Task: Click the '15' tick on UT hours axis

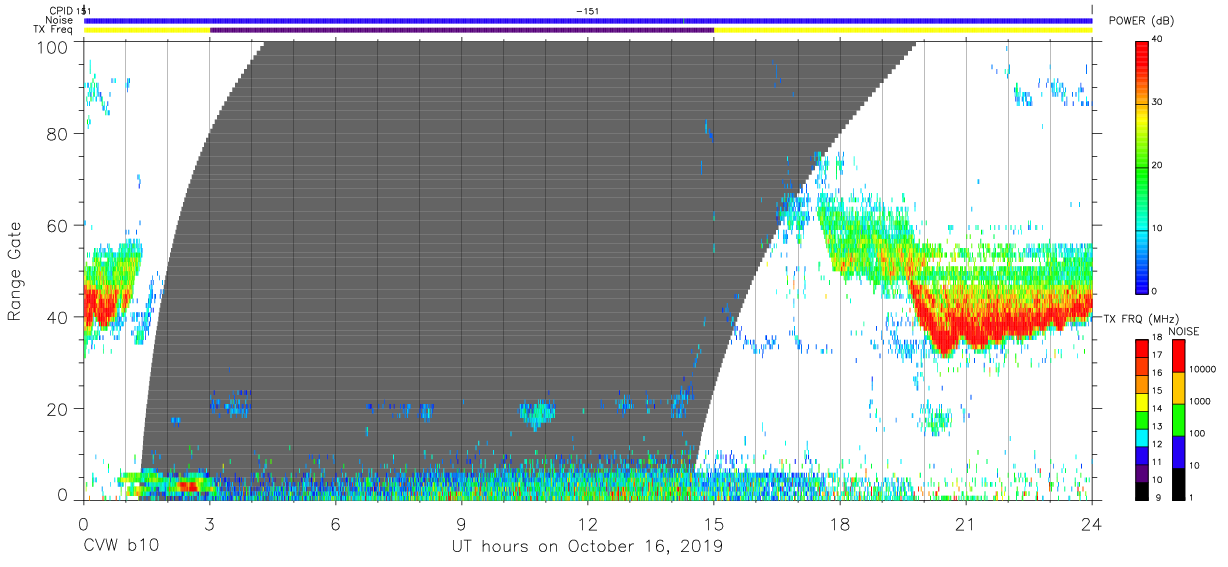Action: pyautogui.click(x=713, y=523)
